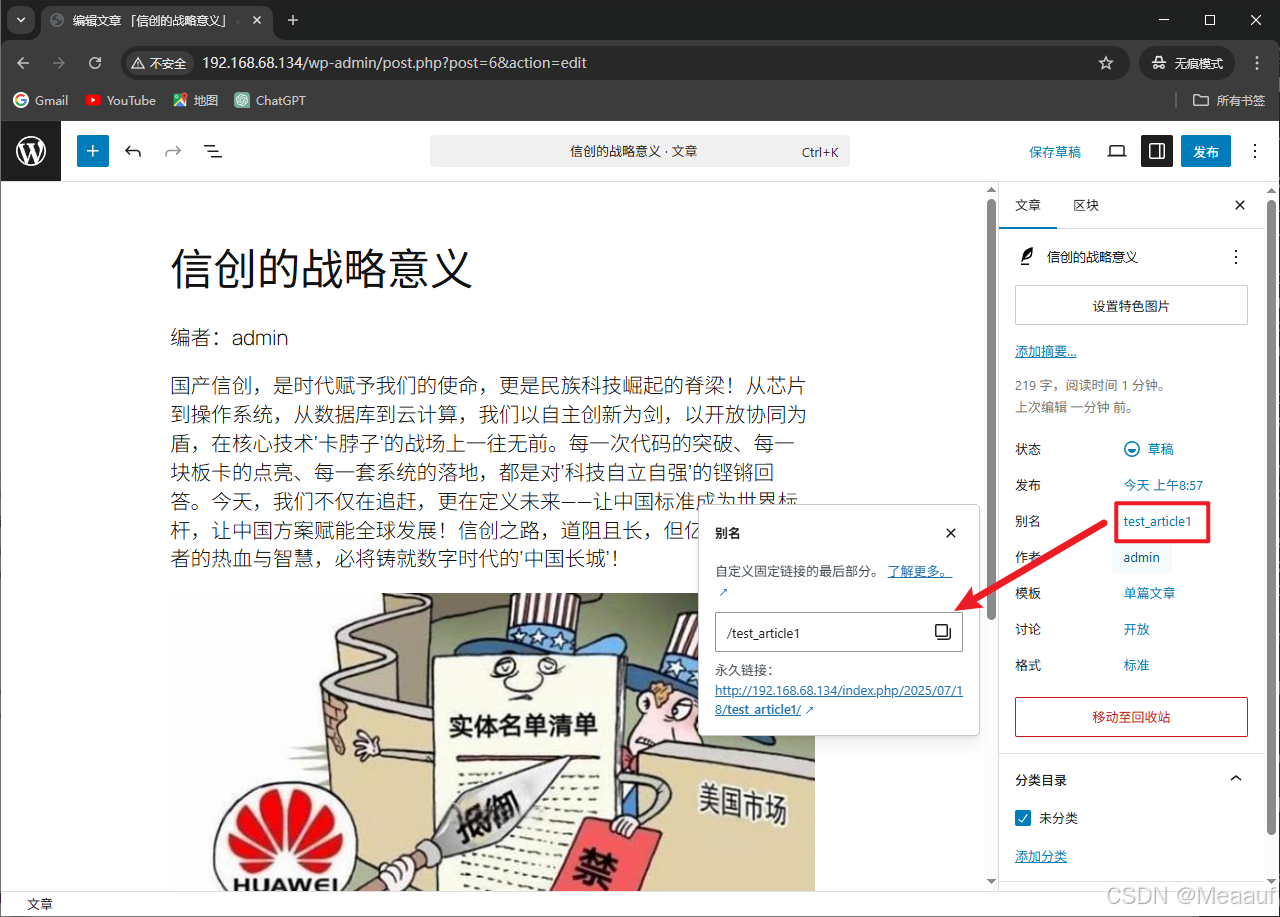This screenshot has width=1280, height=917.
Task: Switch to the 区块 sidebar tab
Action: [1086, 205]
